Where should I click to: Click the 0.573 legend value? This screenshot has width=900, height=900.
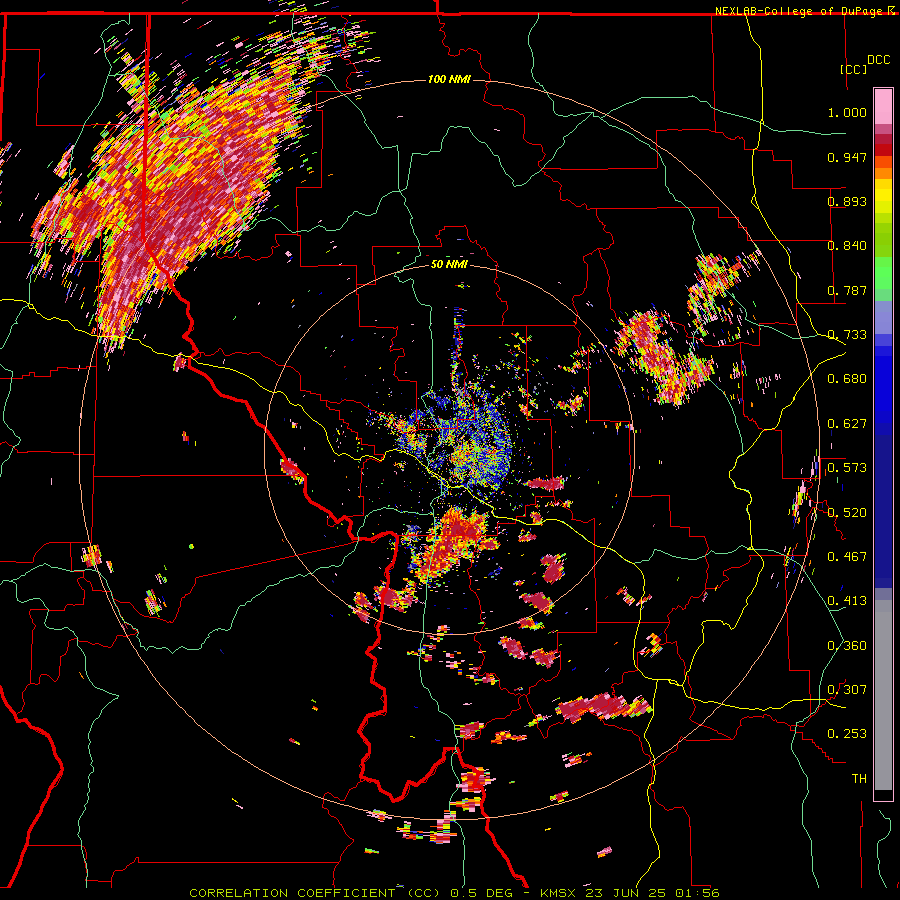[x=847, y=468]
